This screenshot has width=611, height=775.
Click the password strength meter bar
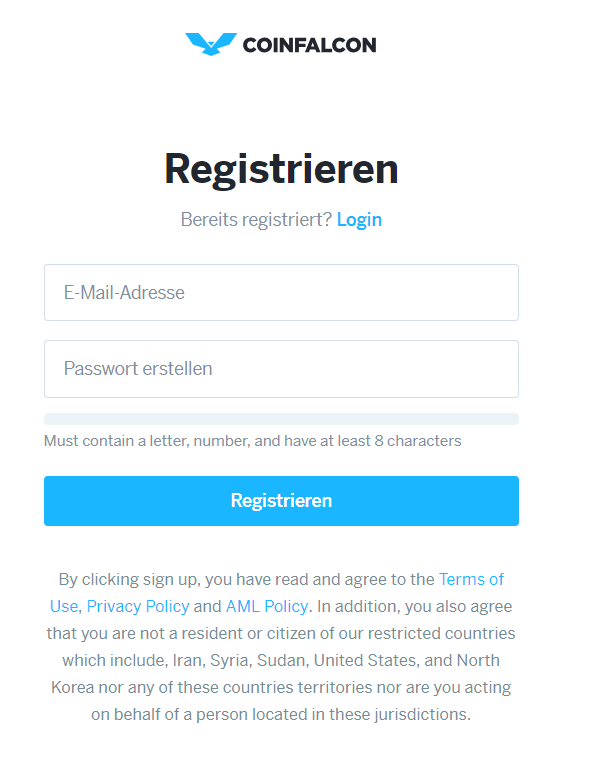click(x=281, y=419)
